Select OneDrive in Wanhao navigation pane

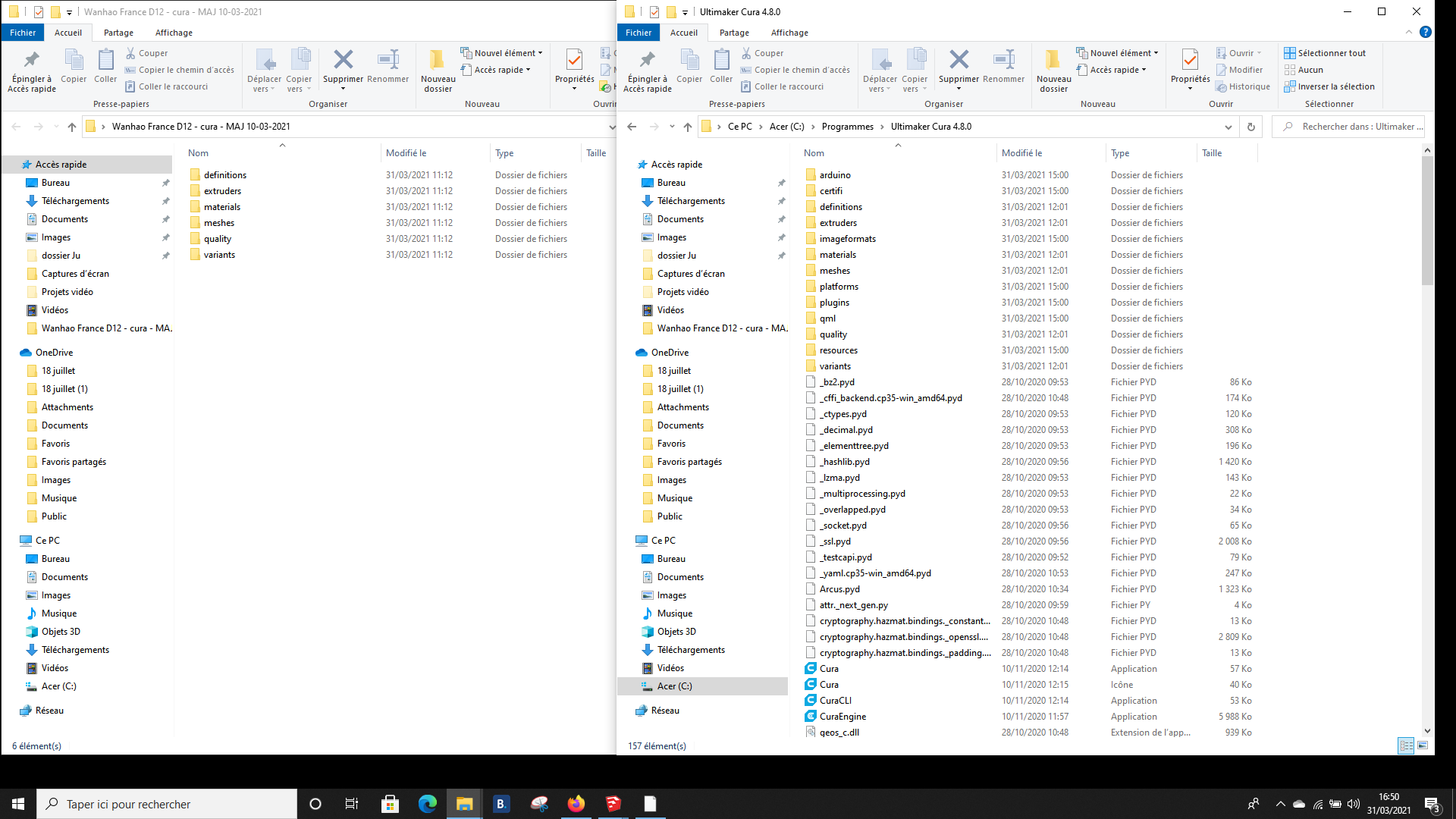pos(54,353)
